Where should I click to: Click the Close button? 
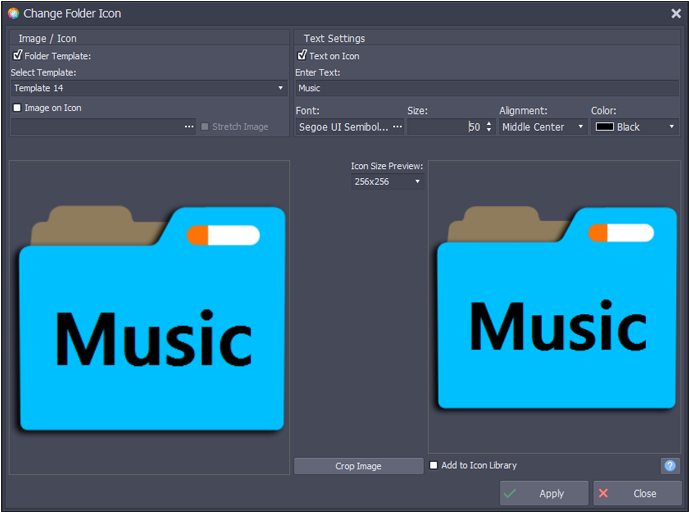click(637, 493)
